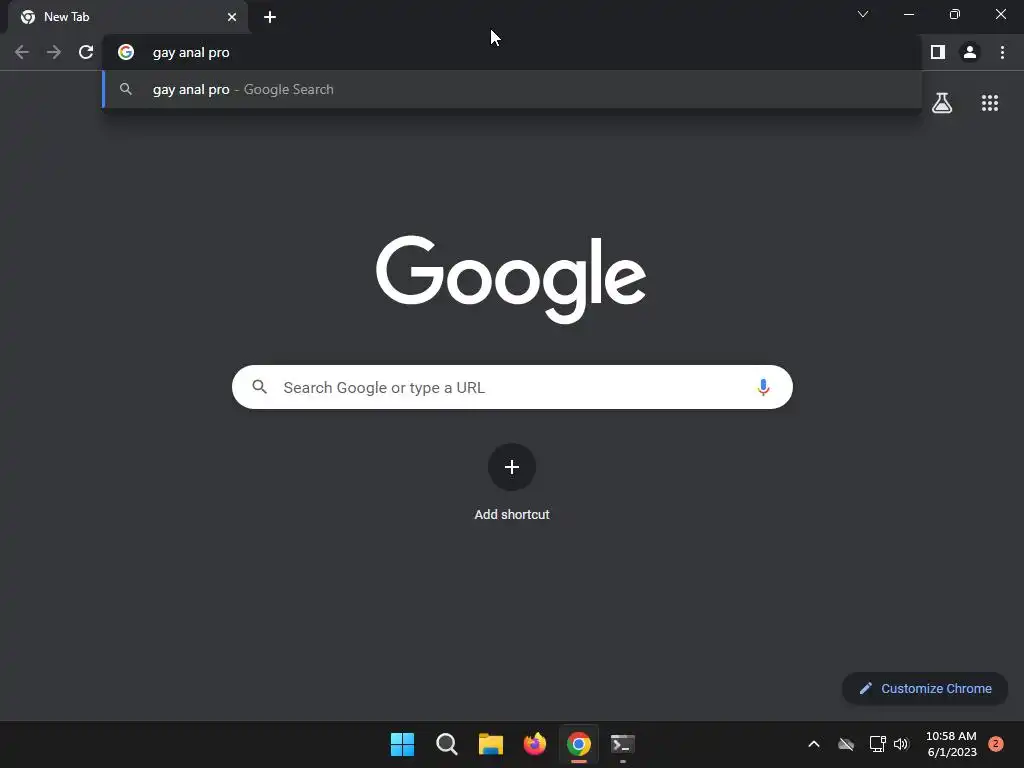Open the clock showing 10:58 AM

click(952, 744)
